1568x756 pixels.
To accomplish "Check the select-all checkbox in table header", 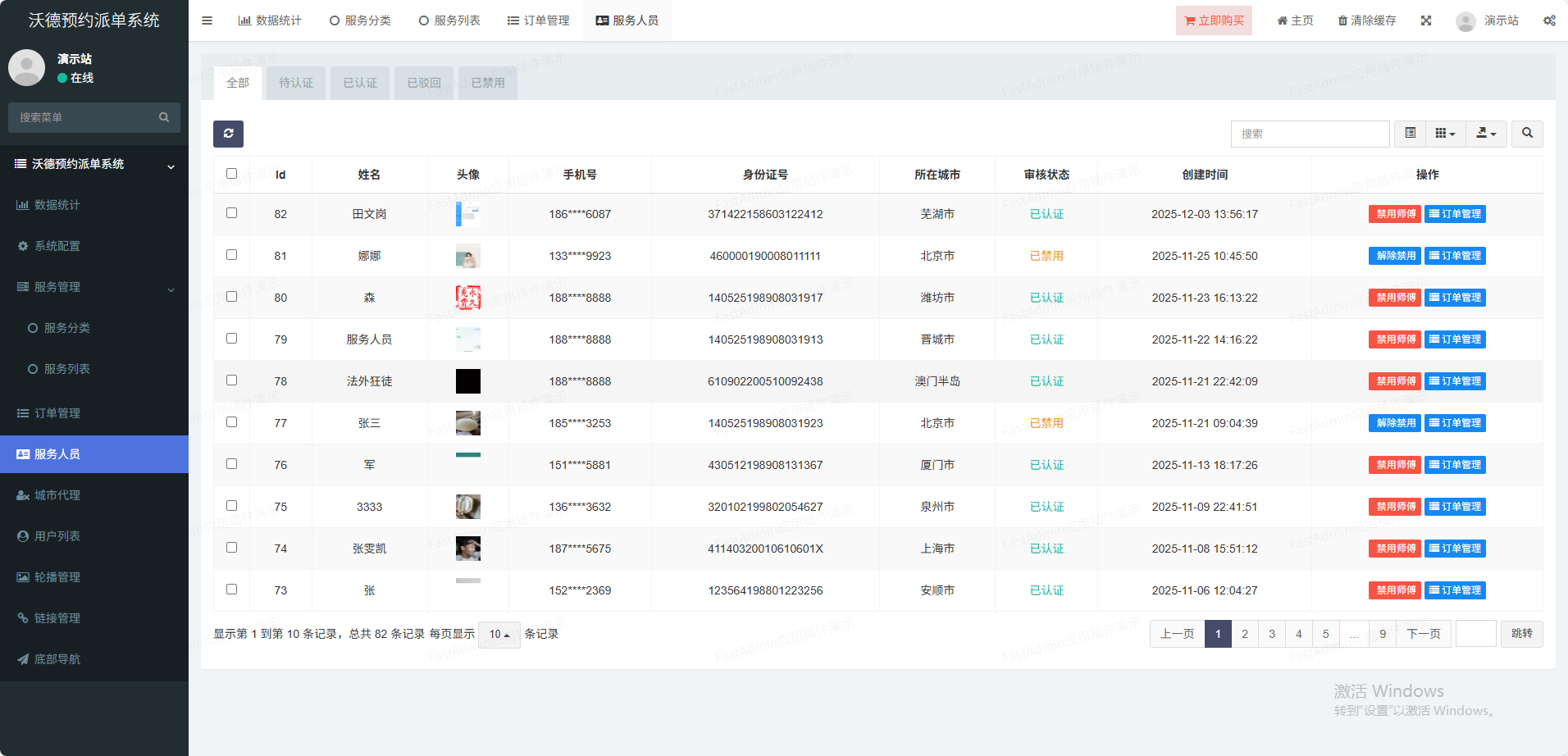I will [x=231, y=174].
